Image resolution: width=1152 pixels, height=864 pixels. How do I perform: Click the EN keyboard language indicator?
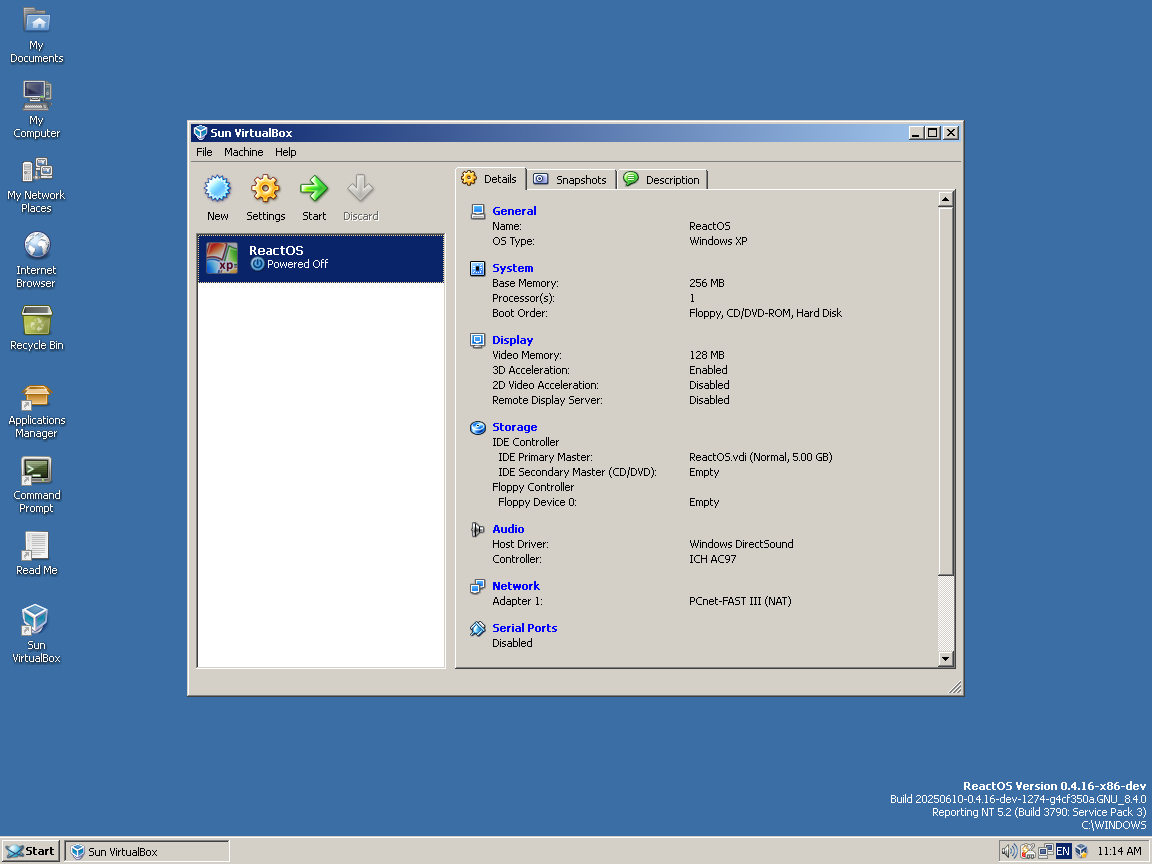1063,852
